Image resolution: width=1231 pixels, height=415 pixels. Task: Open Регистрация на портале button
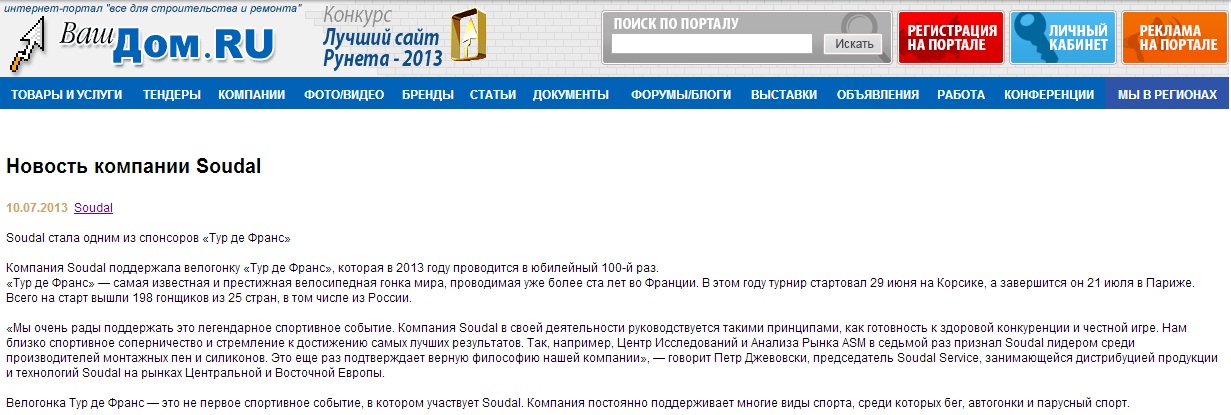(x=951, y=38)
